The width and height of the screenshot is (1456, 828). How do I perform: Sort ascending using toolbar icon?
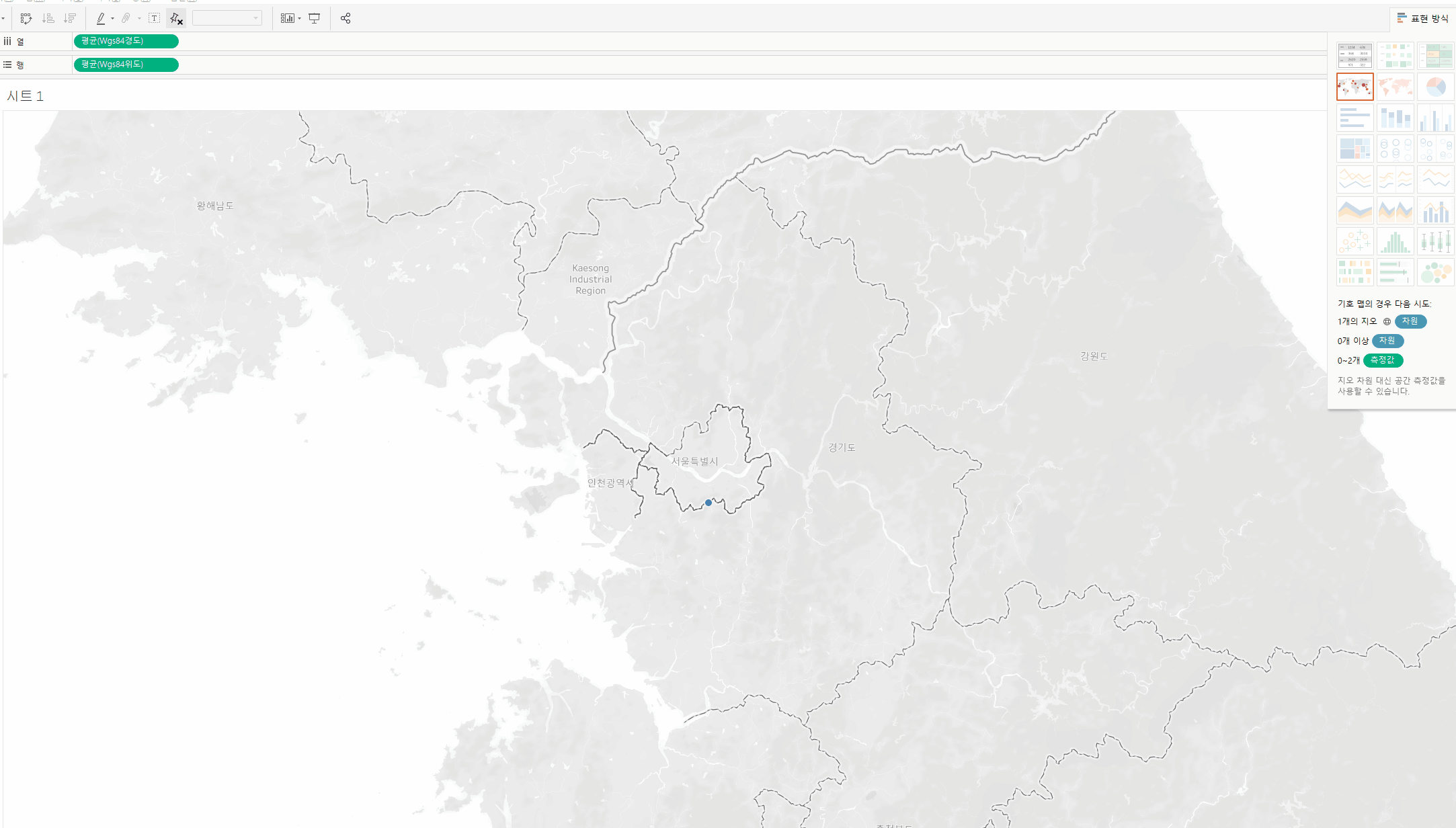[48, 18]
